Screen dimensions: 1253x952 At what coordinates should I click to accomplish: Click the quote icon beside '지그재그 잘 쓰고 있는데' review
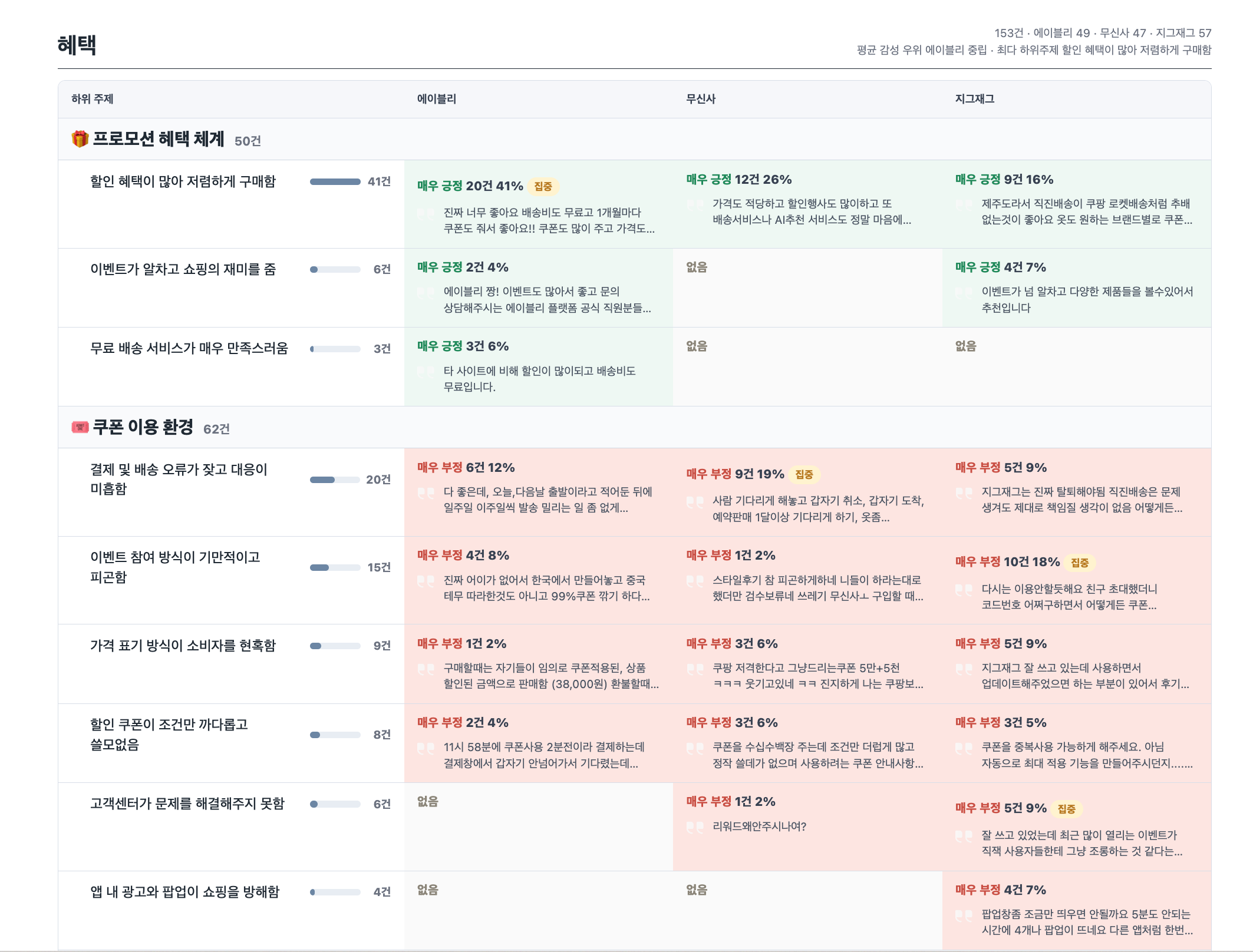(x=964, y=669)
